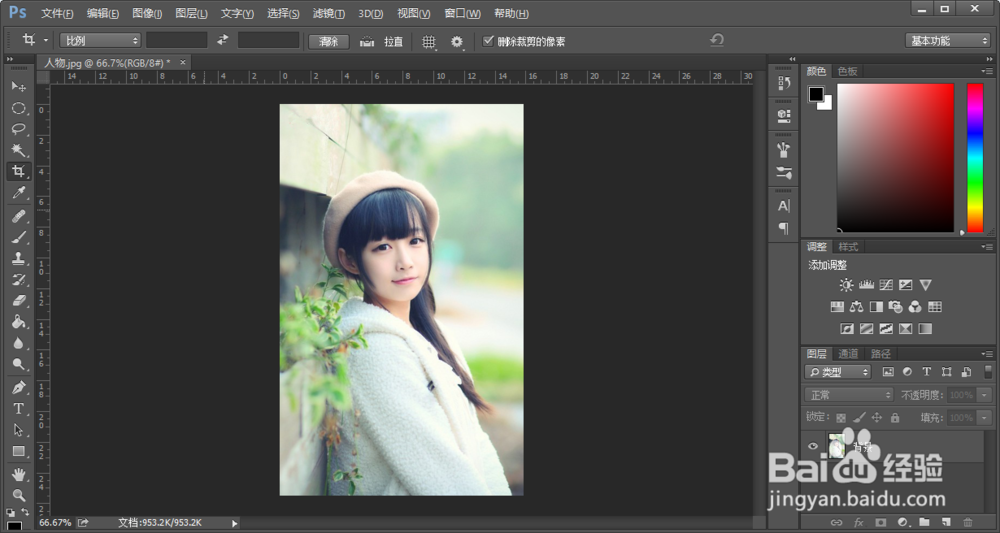
Task: Toggle lock all for layer
Action: [895, 418]
